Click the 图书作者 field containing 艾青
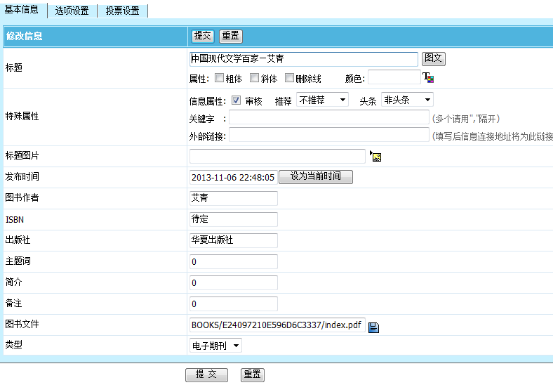Viewport: 554px width, 392px height. [233, 198]
